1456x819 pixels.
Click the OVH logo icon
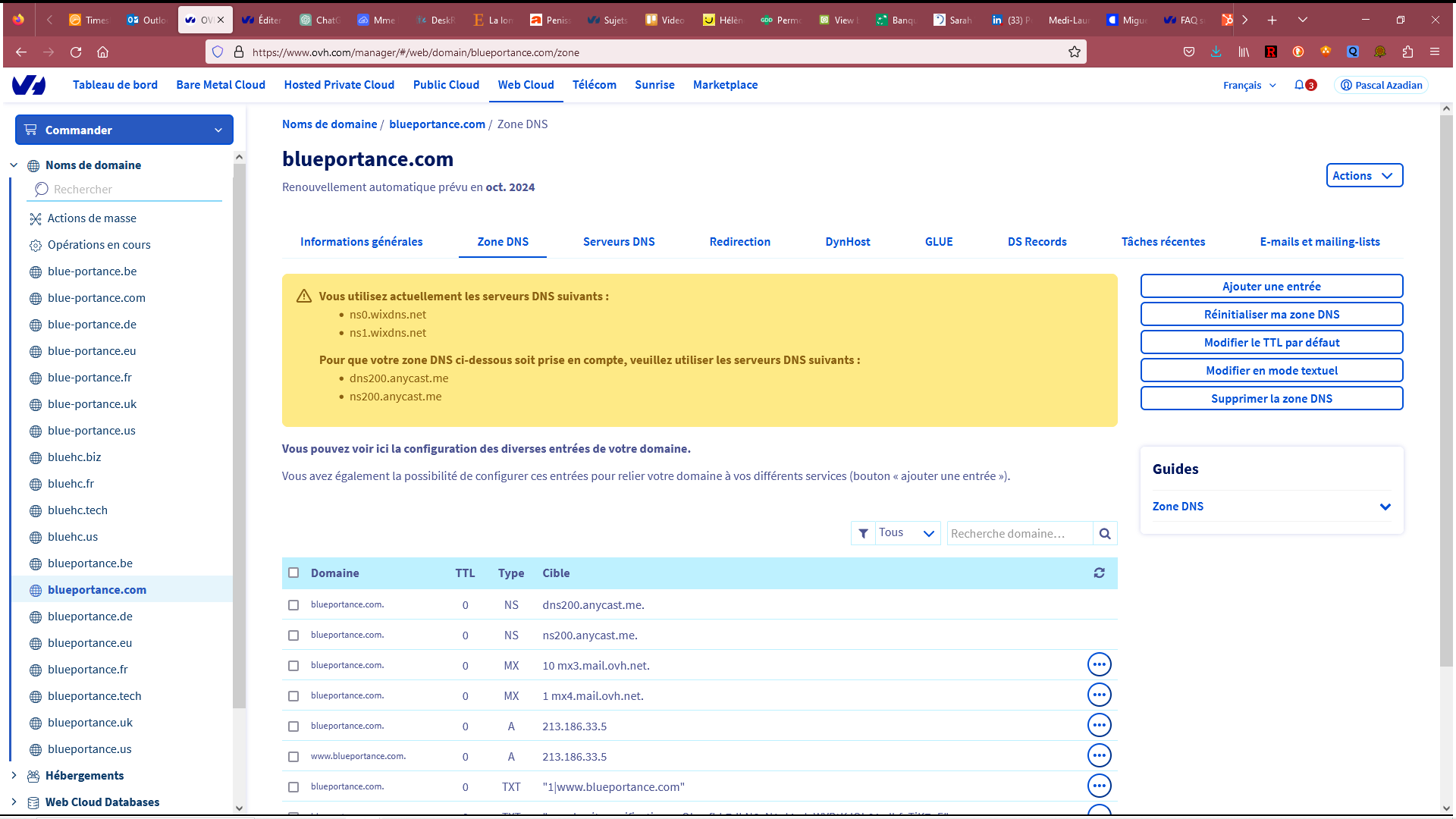[29, 85]
